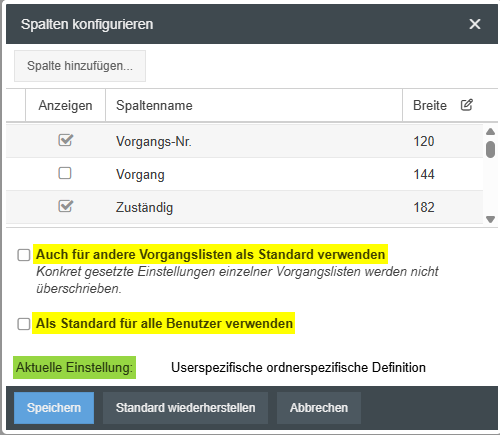Image resolution: width=500 pixels, height=435 pixels.
Task: Open the 'Spalte hinzufügen...' dropdown
Action: pyautogui.click(x=80, y=66)
